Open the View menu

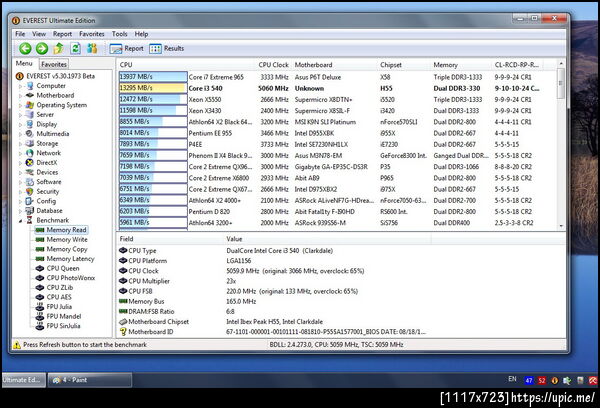coord(39,34)
